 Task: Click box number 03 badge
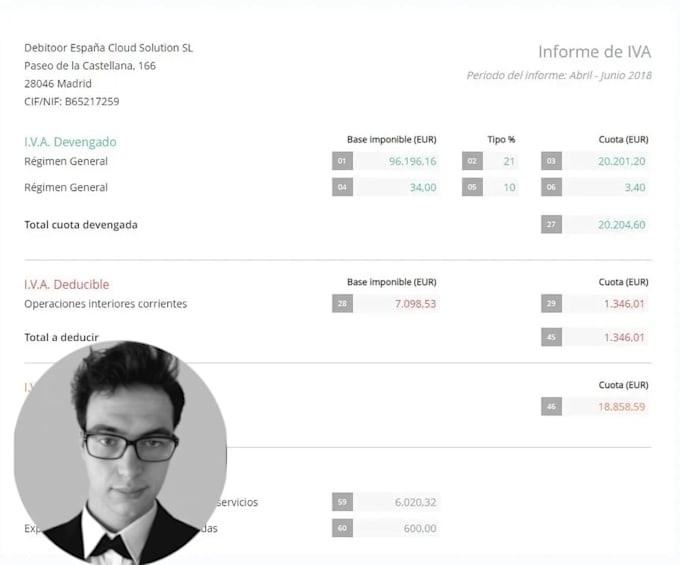pyautogui.click(x=551, y=161)
